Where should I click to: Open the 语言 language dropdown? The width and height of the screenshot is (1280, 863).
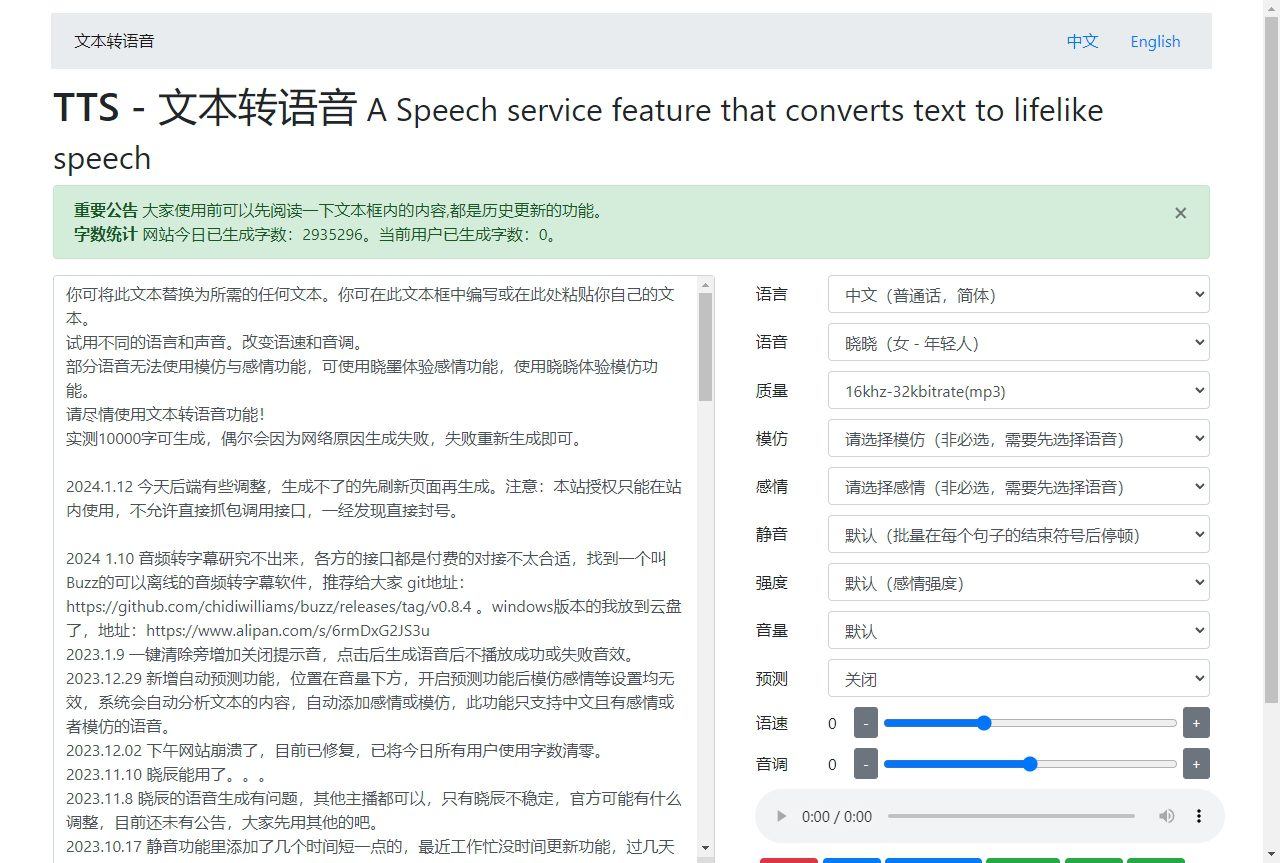pyautogui.click(x=1018, y=294)
